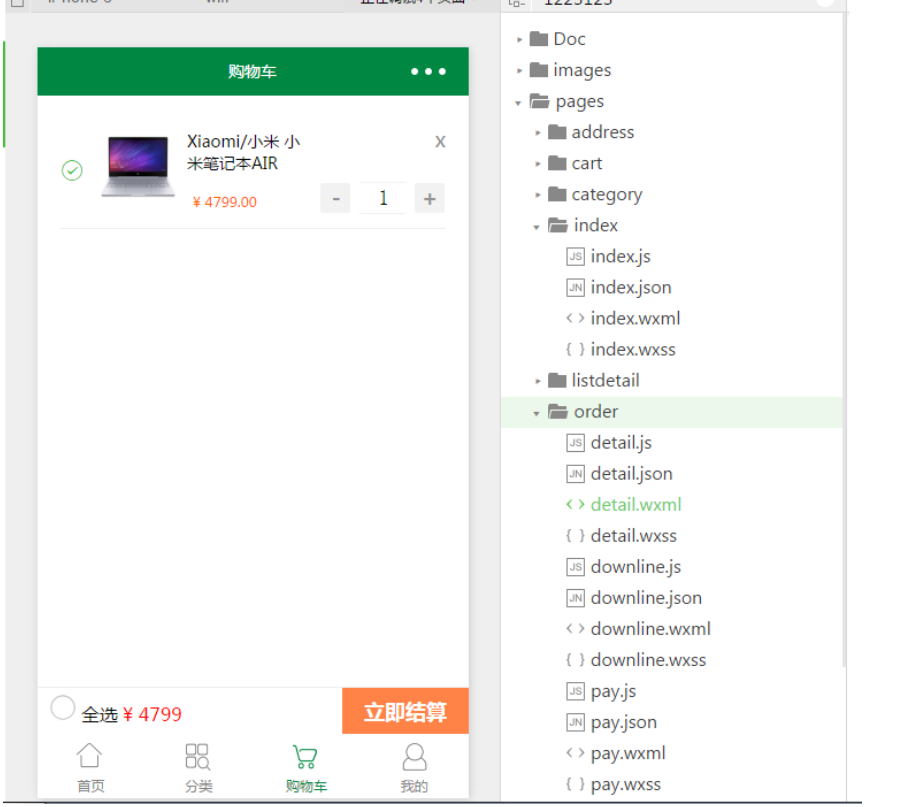Click the JN icon beside downline.json
The image size is (898, 807).
[576, 597]
